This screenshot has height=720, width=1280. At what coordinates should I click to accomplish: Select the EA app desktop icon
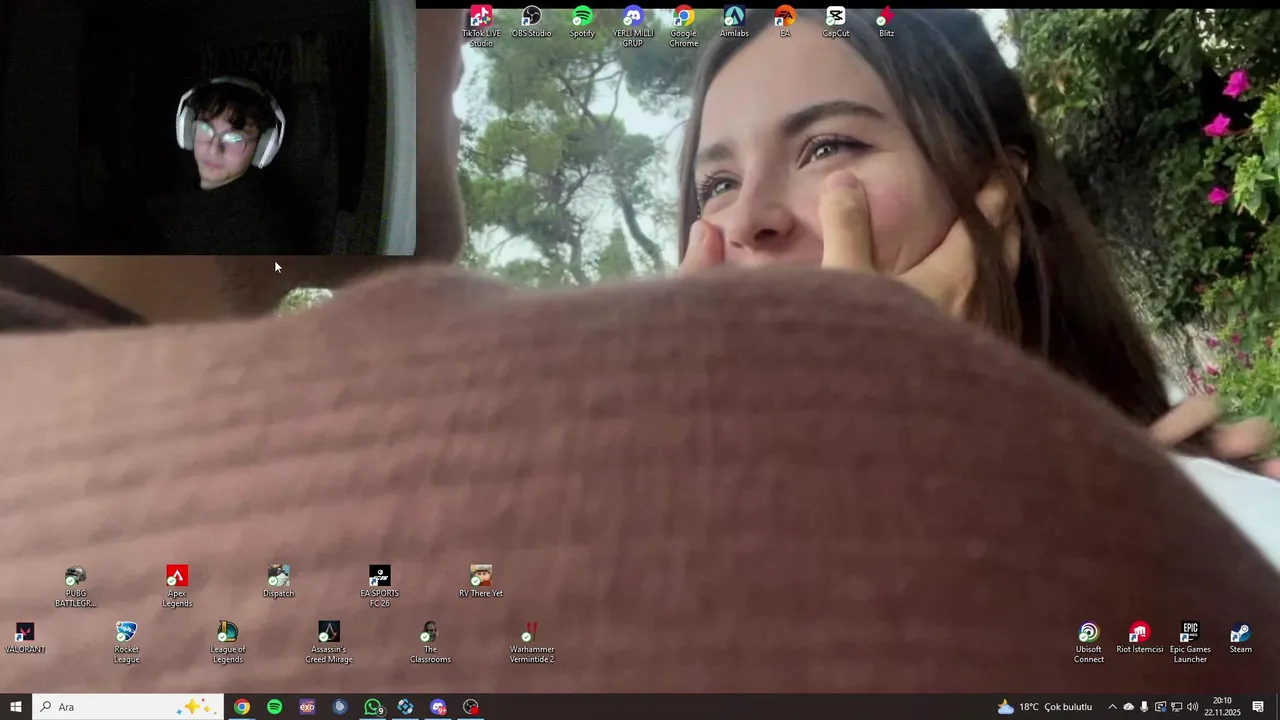(785, 22)
